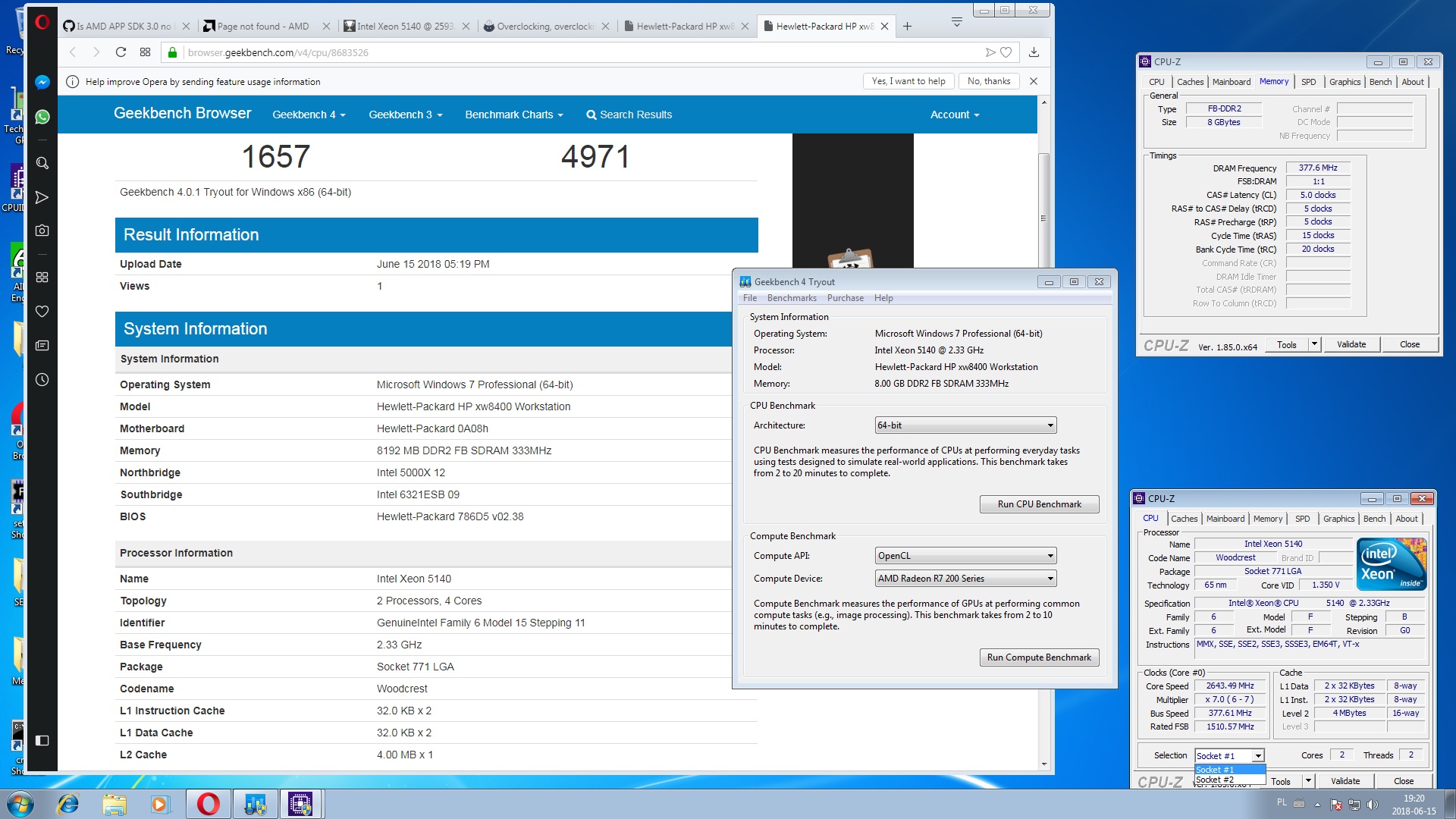Add page to bookmarks heart in address bar

[x=1006, y=52]
